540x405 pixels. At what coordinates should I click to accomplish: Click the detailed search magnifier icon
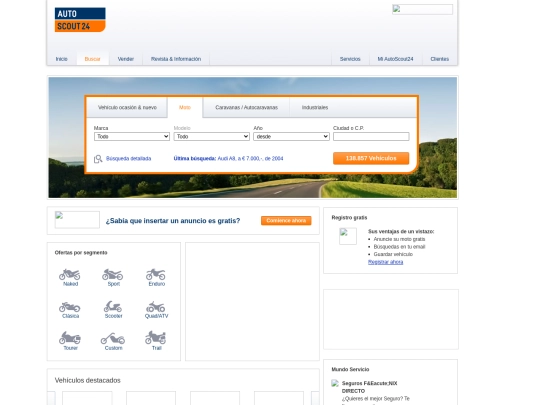98,159
